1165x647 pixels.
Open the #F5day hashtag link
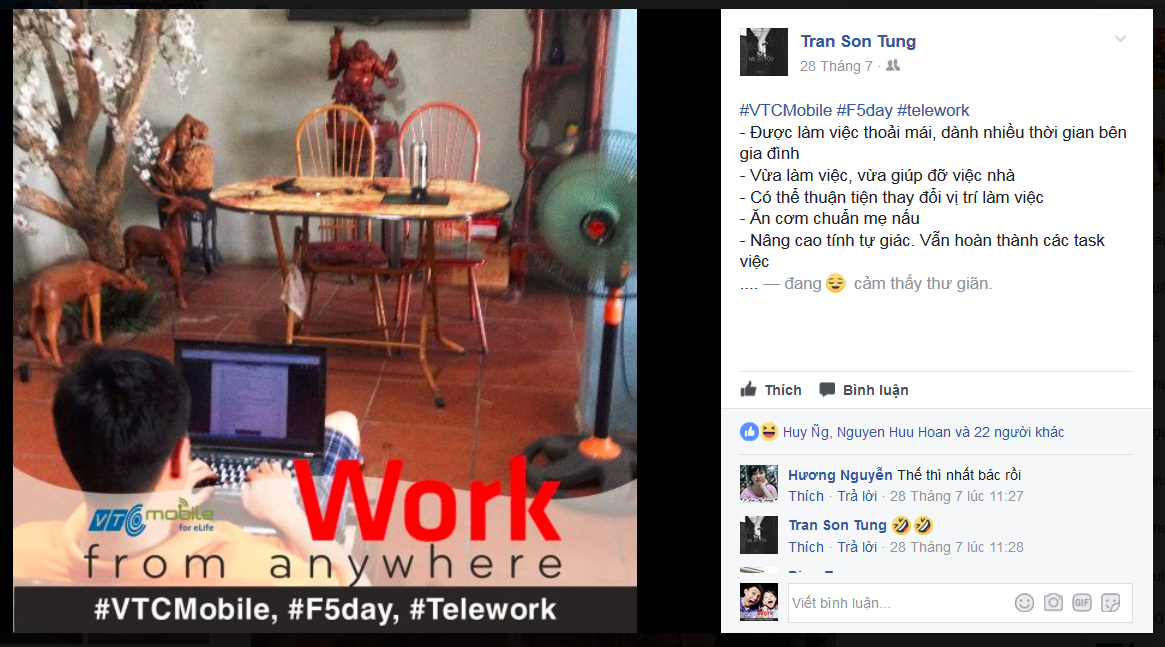pos(864,111)
